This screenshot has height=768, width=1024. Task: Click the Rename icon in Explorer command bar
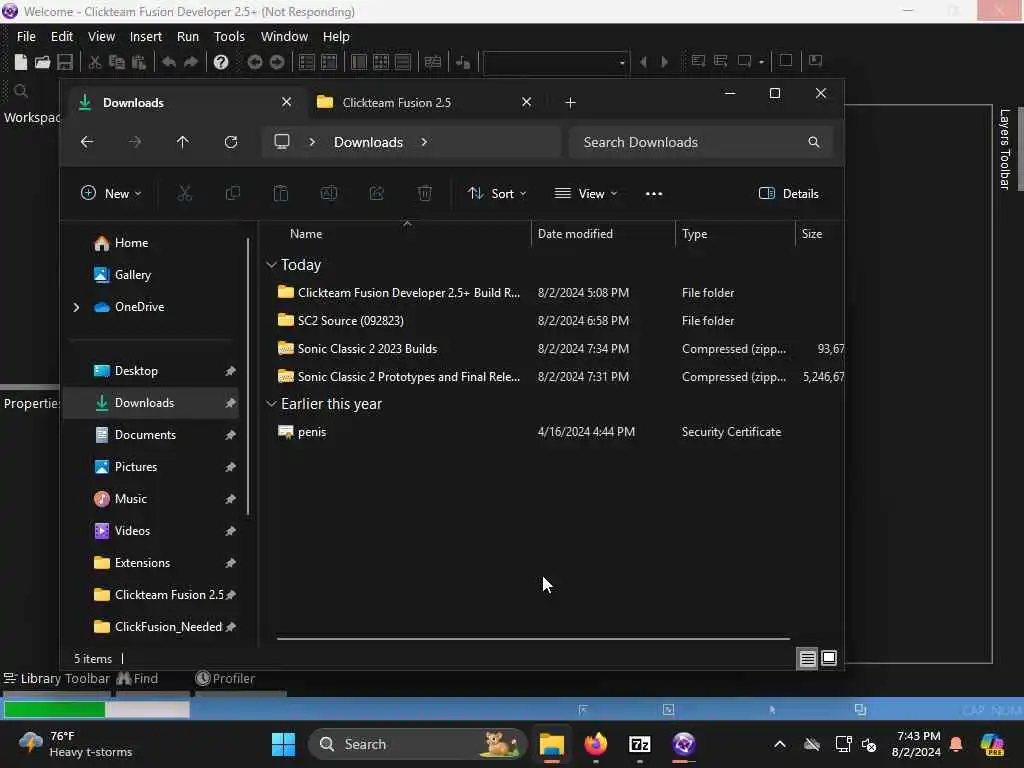point(328,193)
